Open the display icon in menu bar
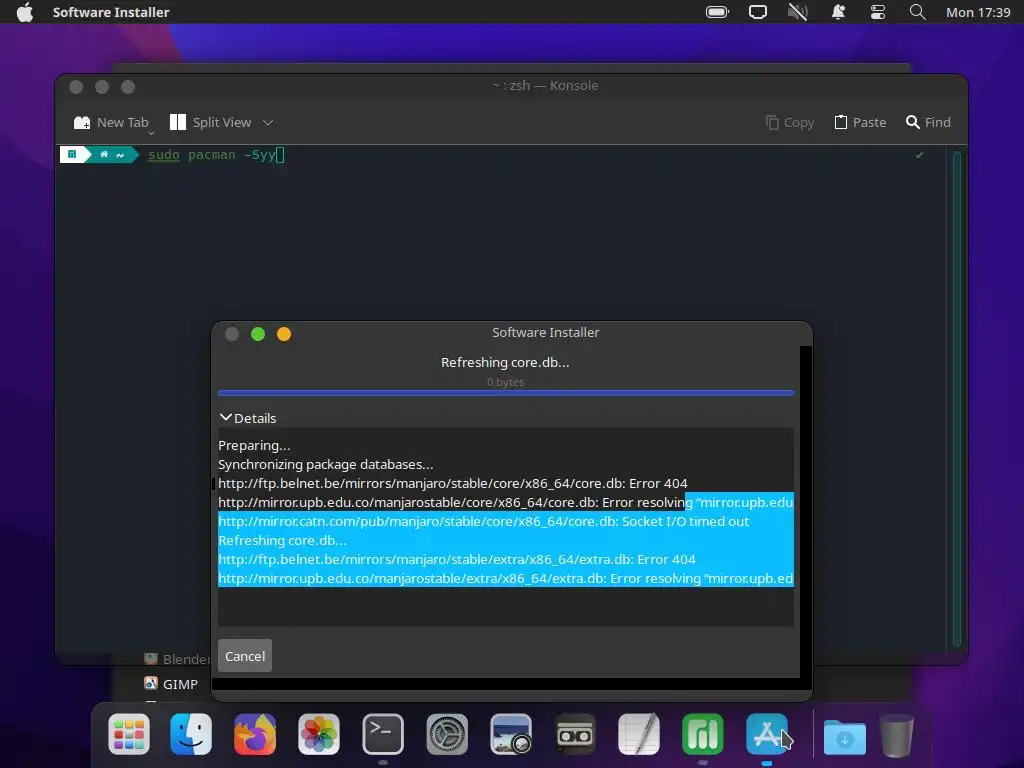 [758, 12]
